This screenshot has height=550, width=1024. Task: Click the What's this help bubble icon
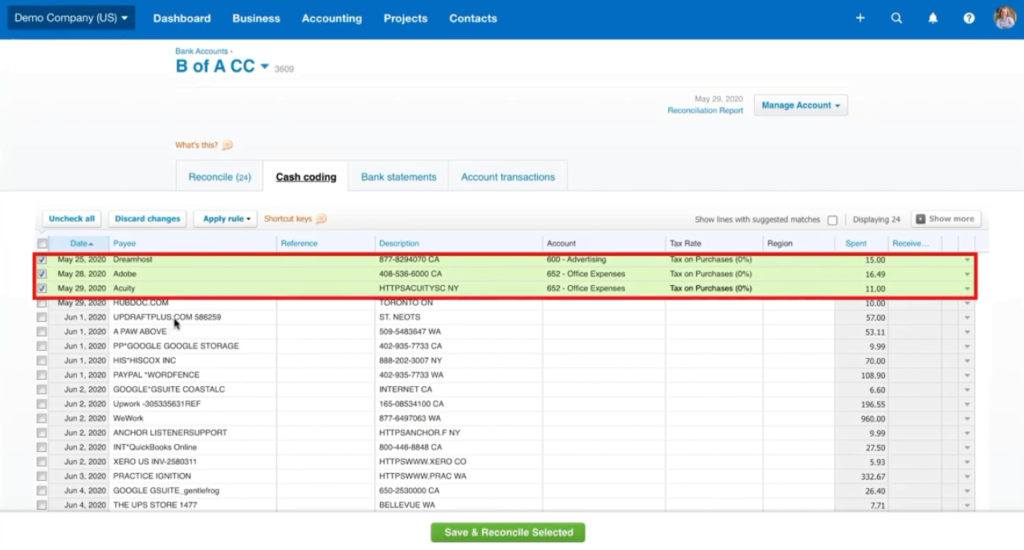point(227,145)
